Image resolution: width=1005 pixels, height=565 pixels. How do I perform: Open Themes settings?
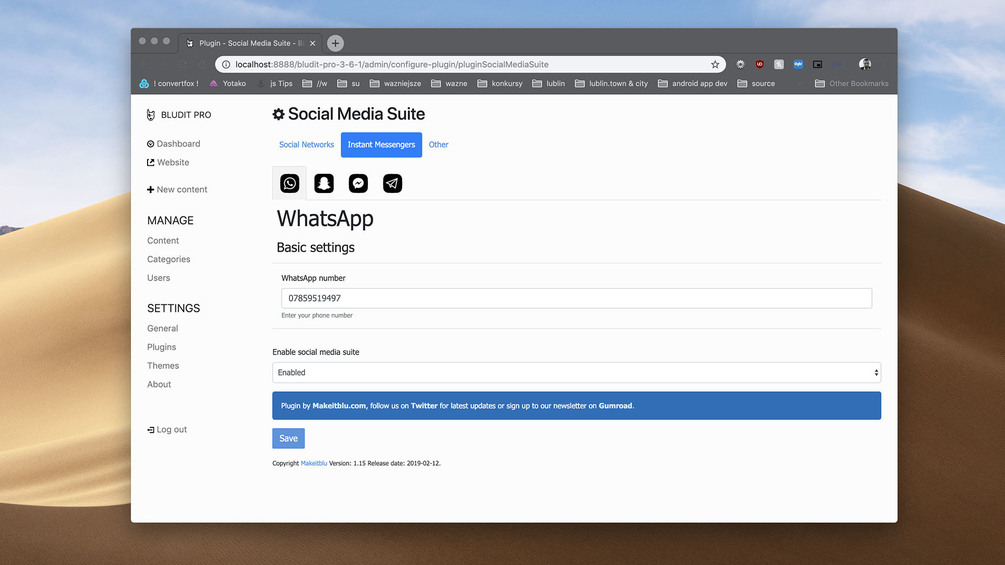coord(163,365)
